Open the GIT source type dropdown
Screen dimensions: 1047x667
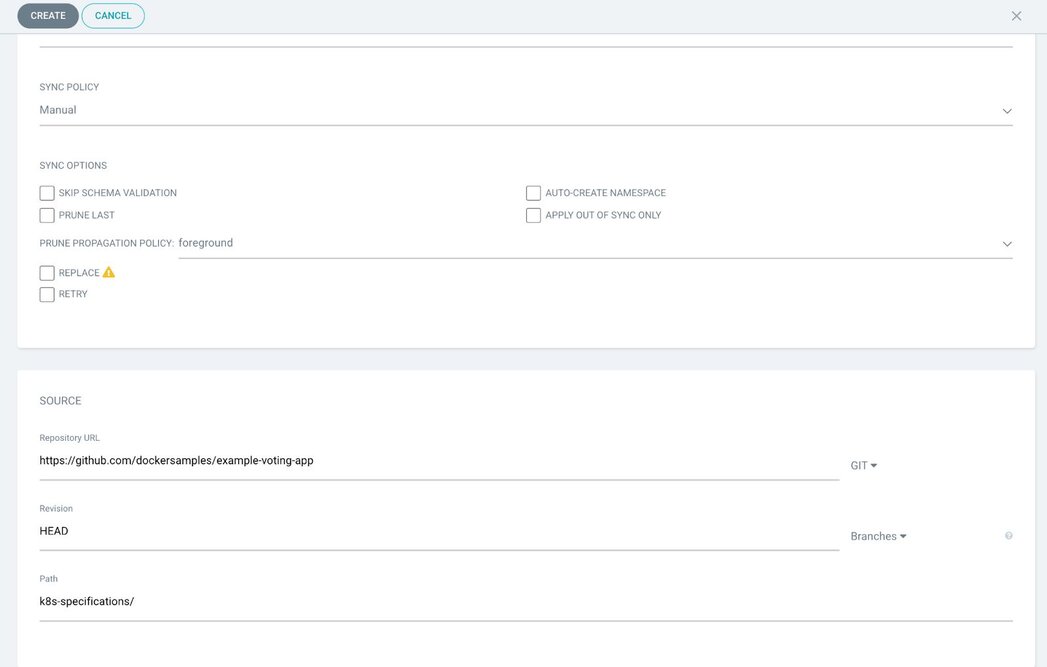click(863, 465)
